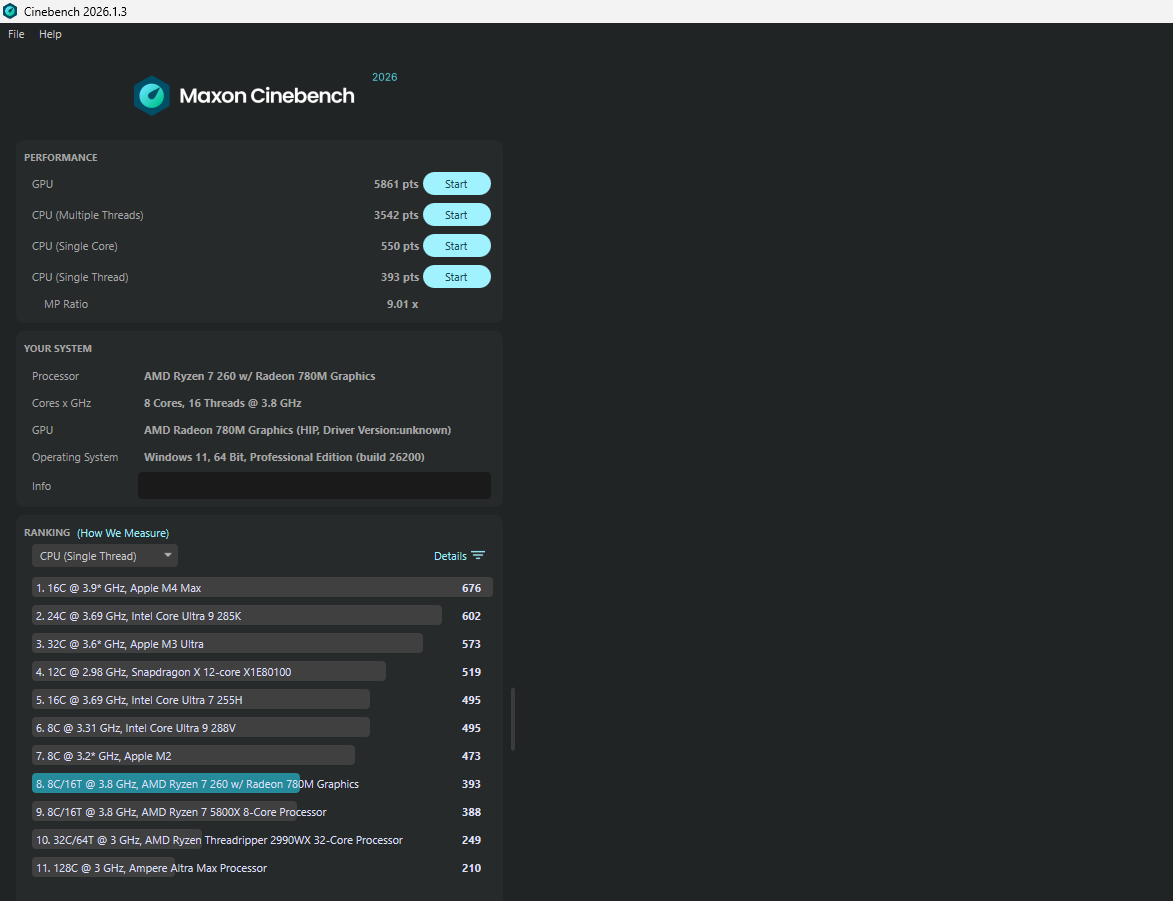Open the How We Measure link
The height and width of the screenshot is (901, 1173).
[123, 533]
